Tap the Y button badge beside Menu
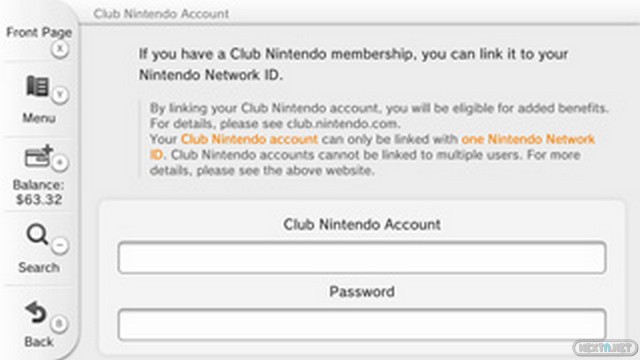The width and height of the screenshot is (640, 360). point(60,95)
